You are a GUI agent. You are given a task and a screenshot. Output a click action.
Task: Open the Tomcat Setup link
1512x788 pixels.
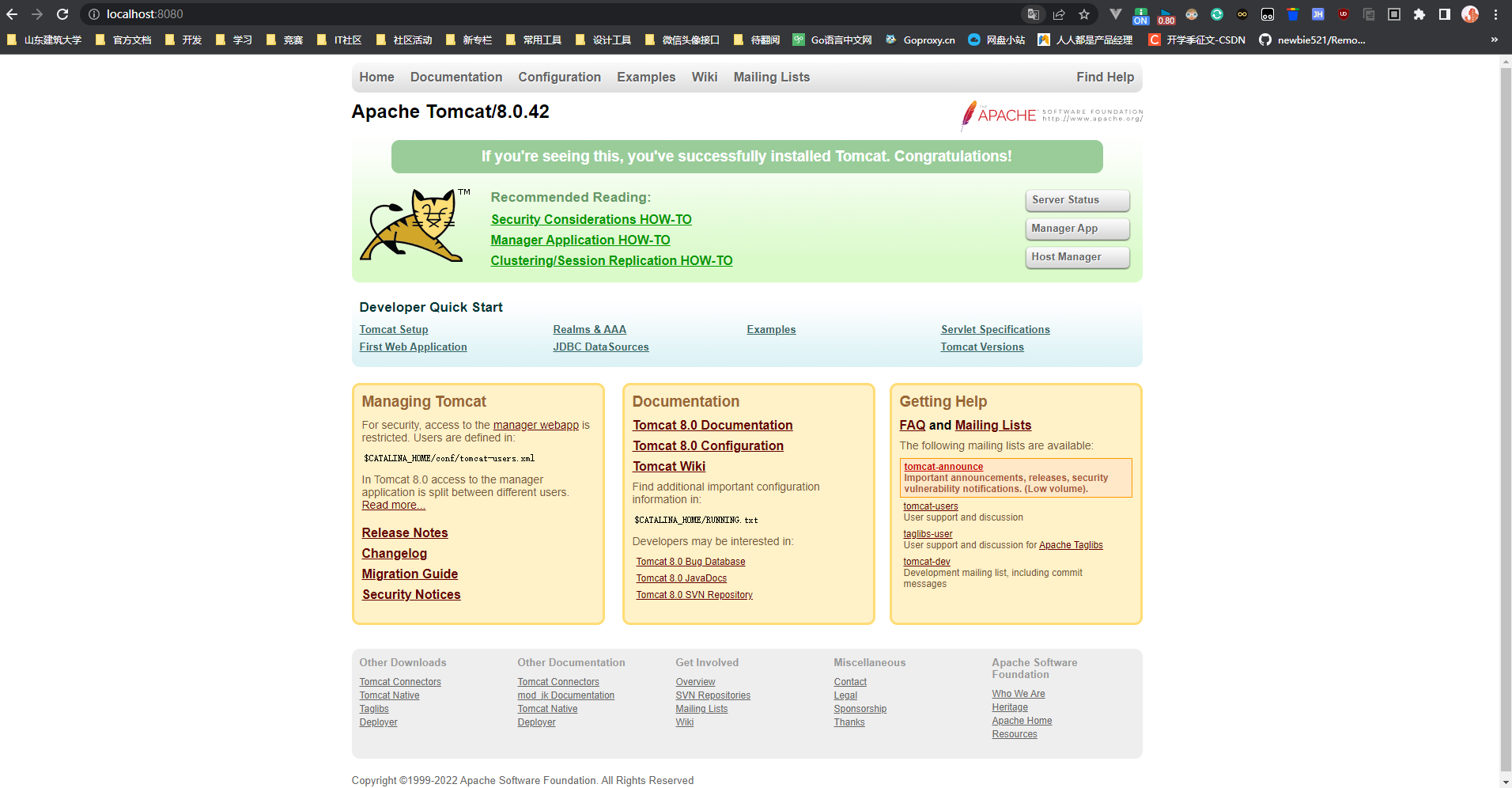pyautogui.click(x=394, y=329)
